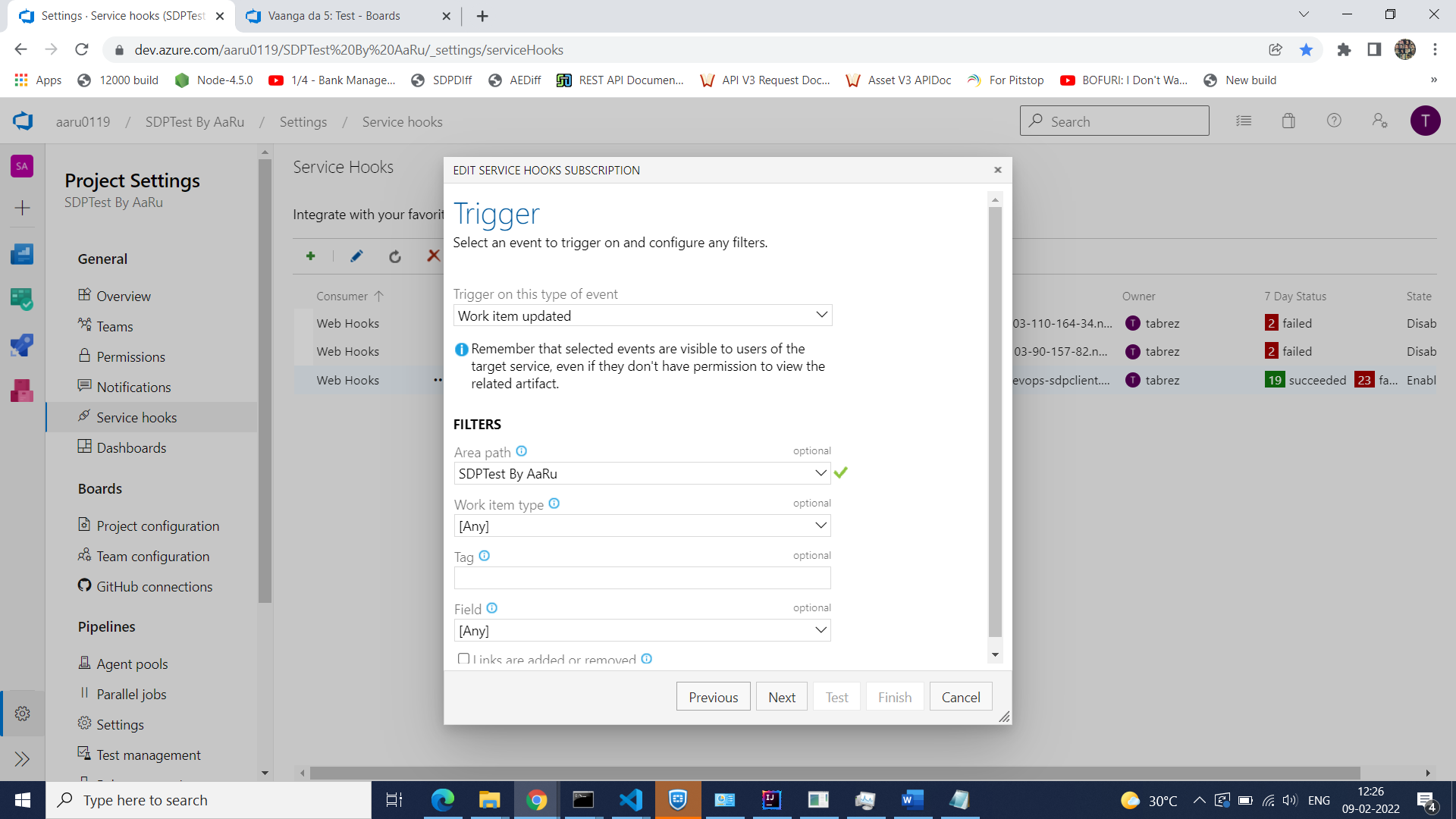This screenshot has width=1456, height=819.
Task: Check Links are added or removed box
Action: tap(463, 659)
